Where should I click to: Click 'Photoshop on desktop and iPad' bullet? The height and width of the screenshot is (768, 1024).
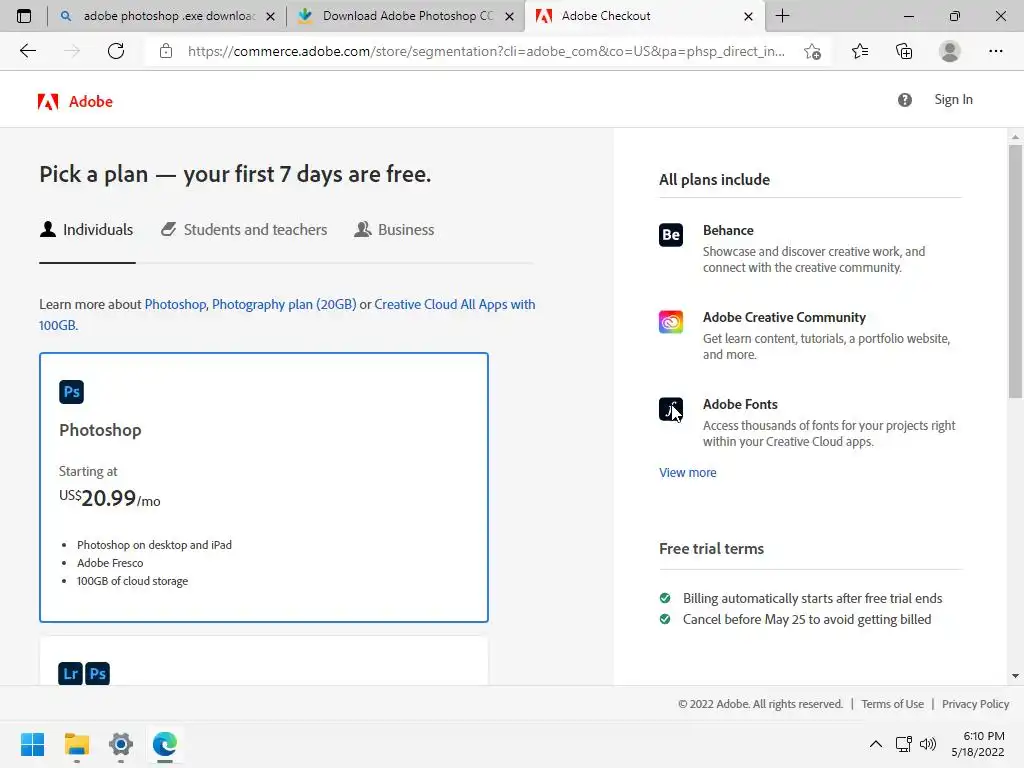(154, 545)
